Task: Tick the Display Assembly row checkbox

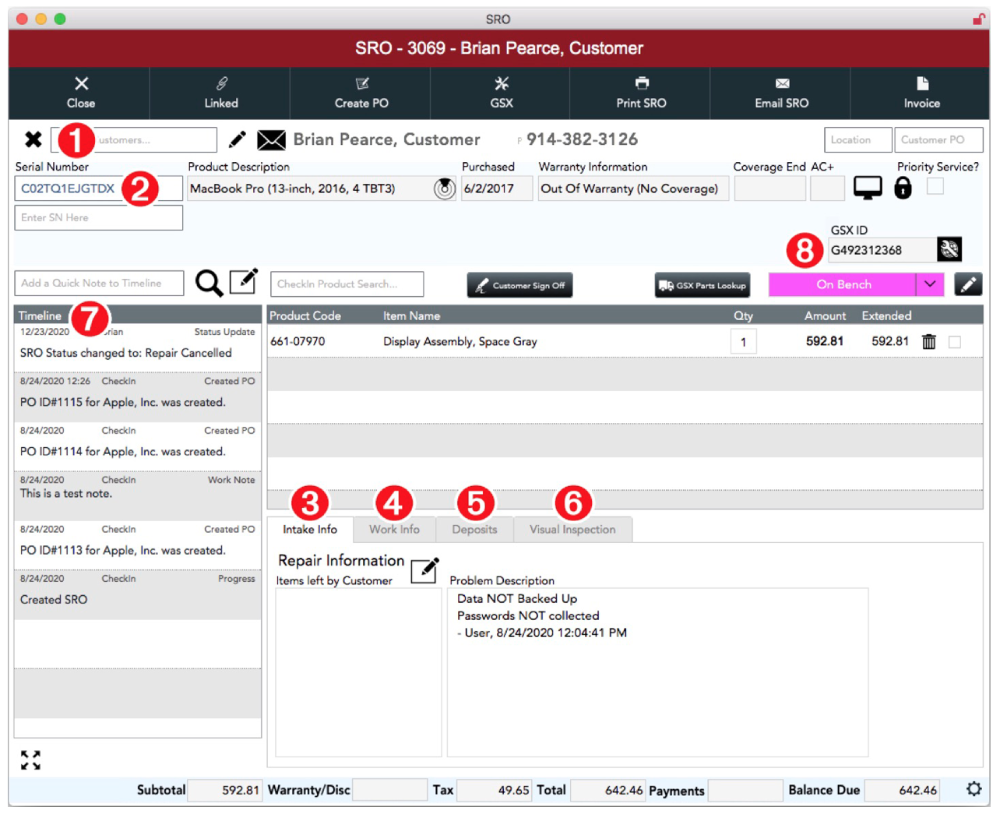Action: [954, 342]
